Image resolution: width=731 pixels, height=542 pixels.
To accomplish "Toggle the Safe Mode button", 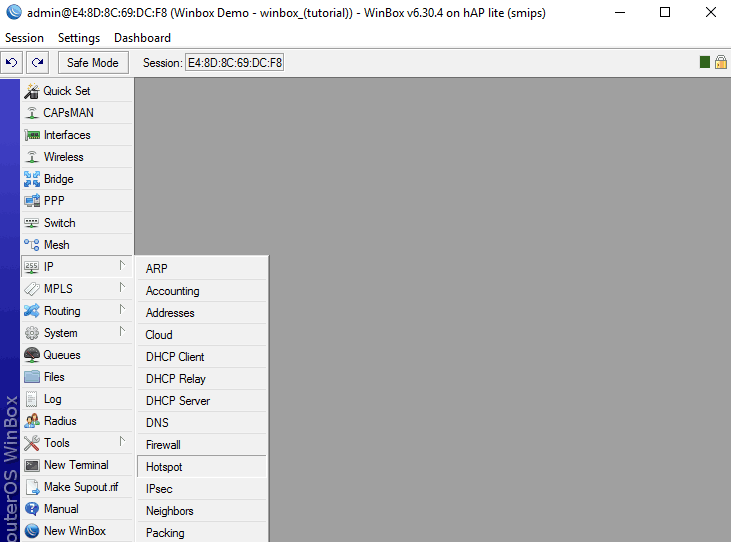I will point(93,62).
